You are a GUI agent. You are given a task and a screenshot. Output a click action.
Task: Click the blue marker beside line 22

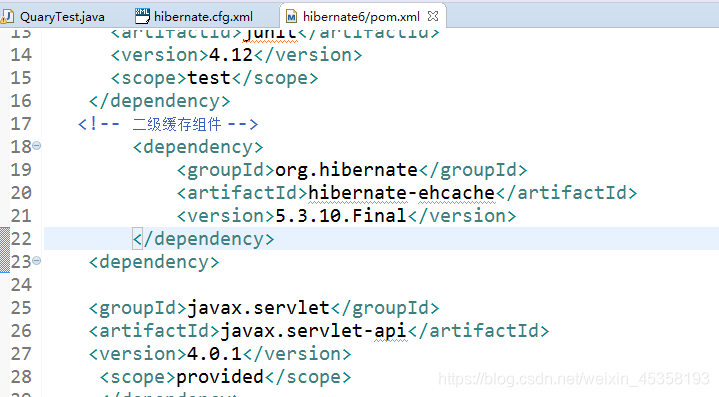[x=5, y=250]
